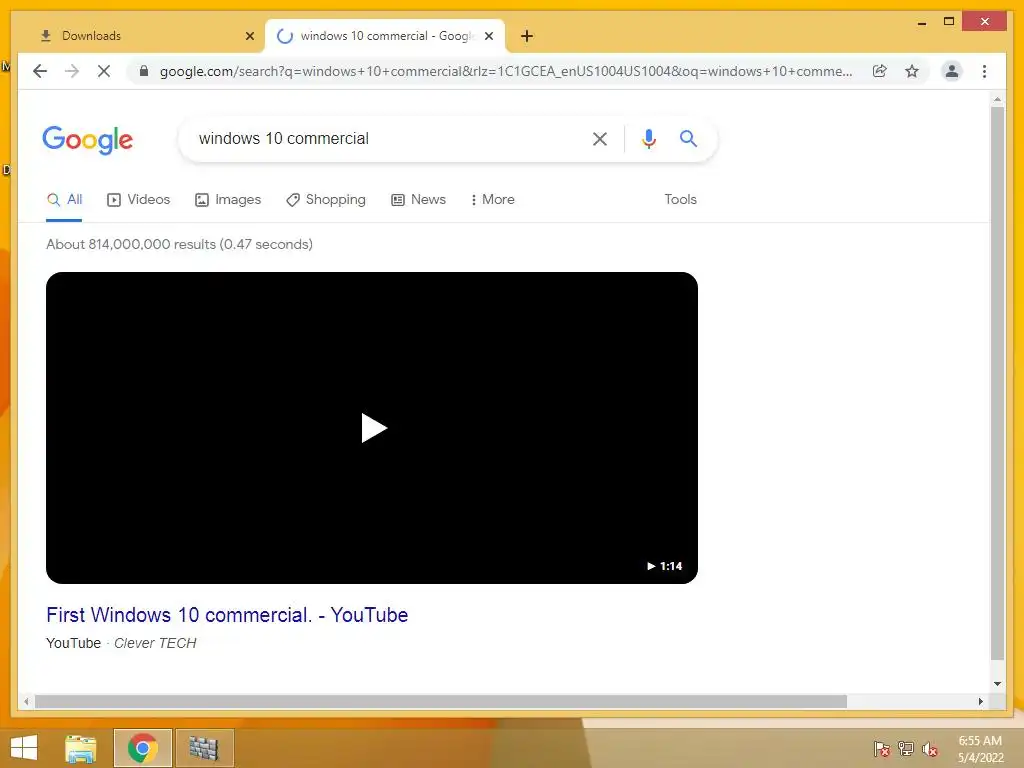Click the network tray icon
Screen dimensions: 1024x768
tap(906, 749)
